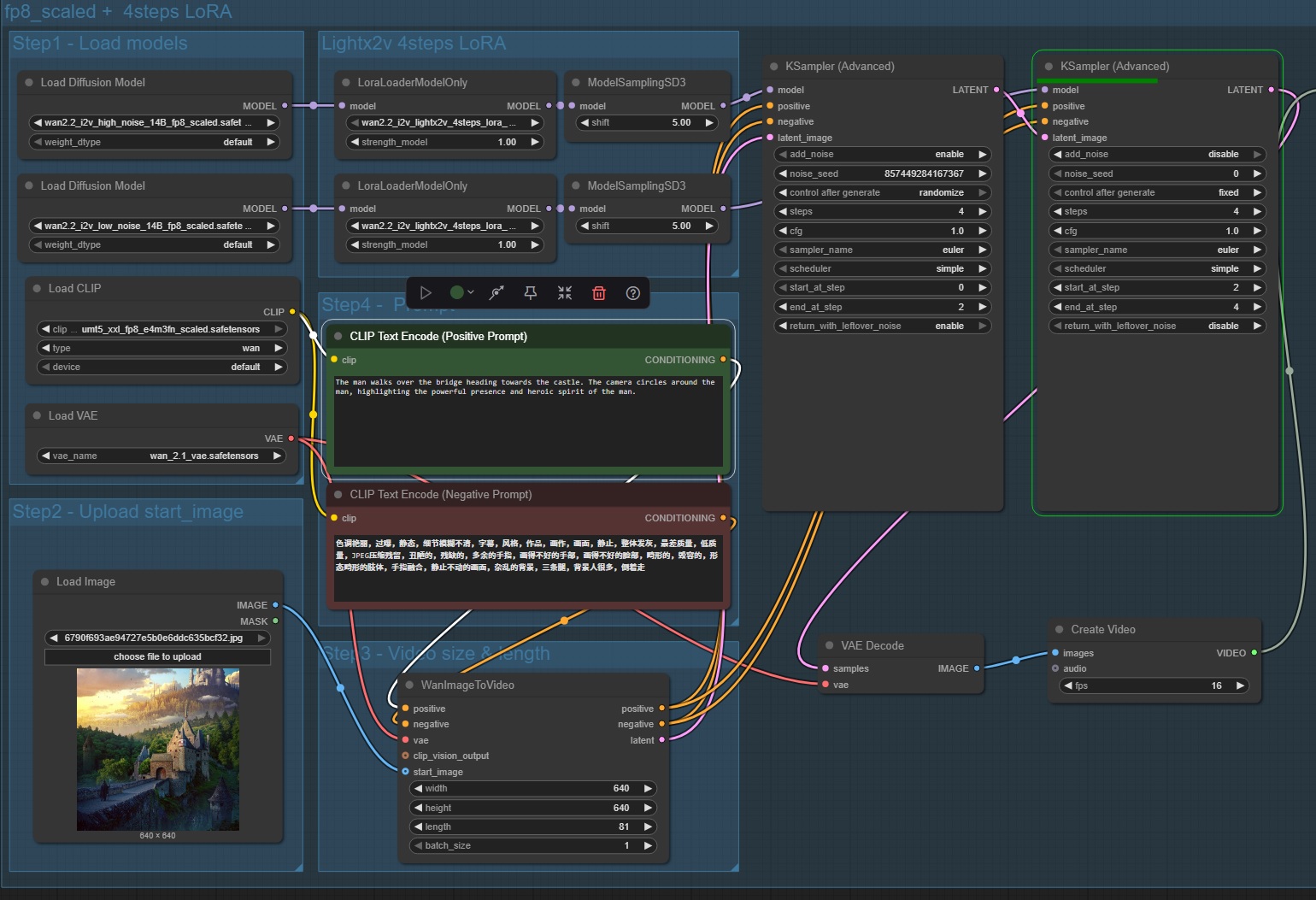Screen dimensions: 1316x900
Task: Click the IMAGE output port on Load Image
Action: [x=275, y=605]
